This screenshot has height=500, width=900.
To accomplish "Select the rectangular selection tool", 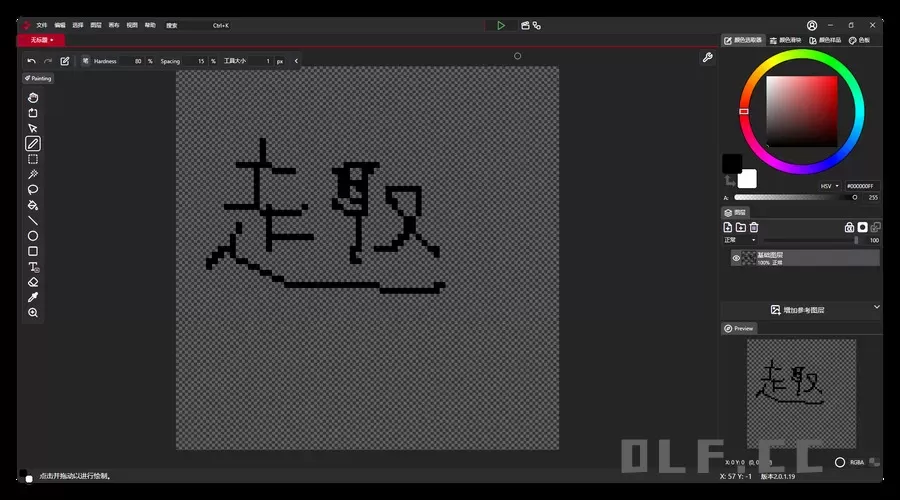I will [x=33, y=159].
